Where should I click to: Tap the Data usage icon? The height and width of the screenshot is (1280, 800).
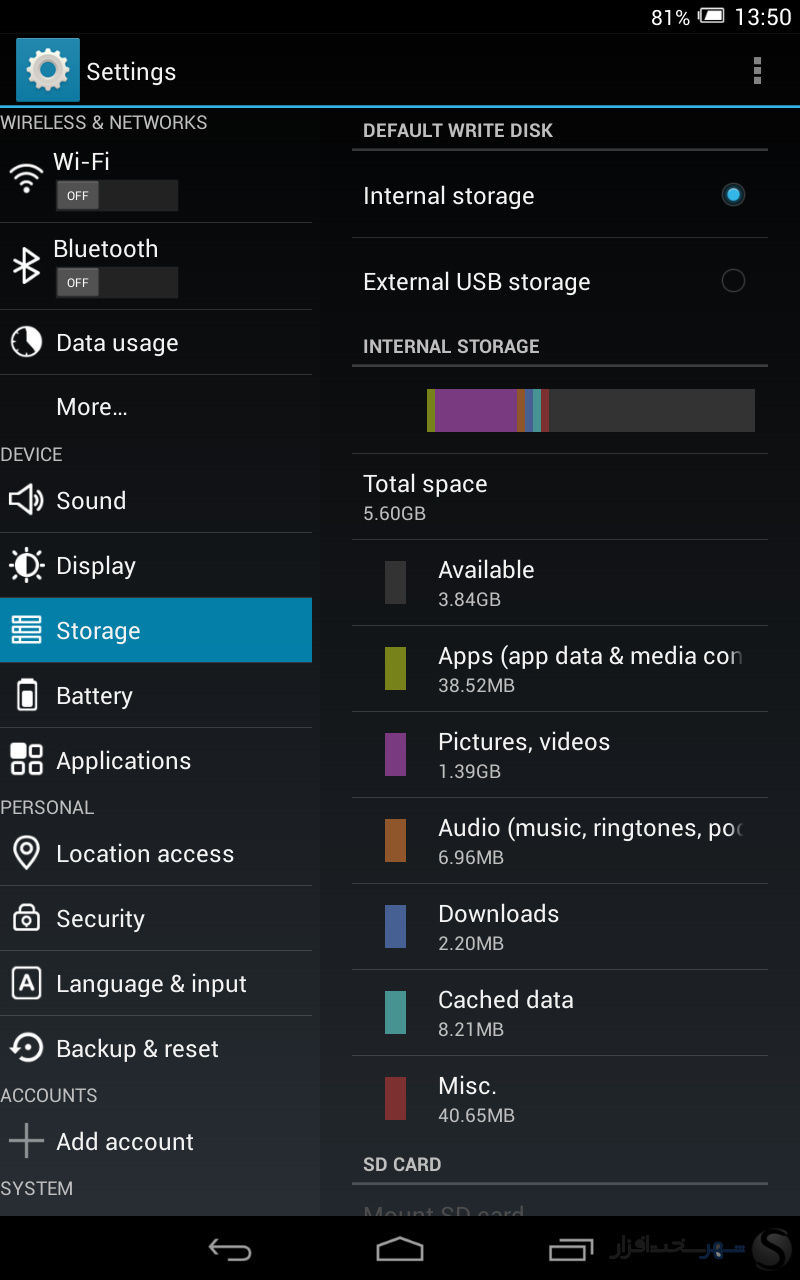[26, 342]
